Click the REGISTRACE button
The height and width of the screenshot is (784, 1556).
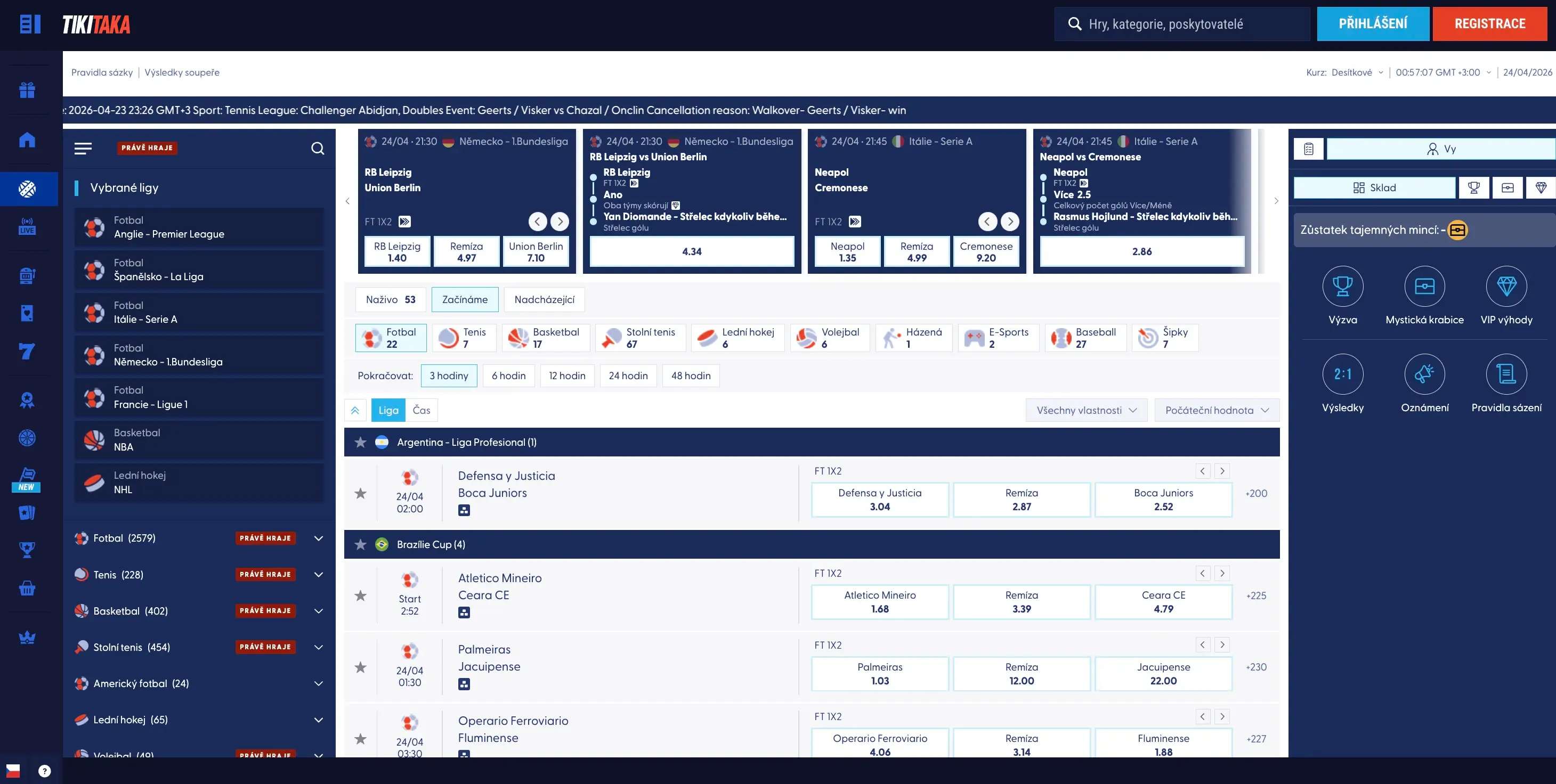1489,24
